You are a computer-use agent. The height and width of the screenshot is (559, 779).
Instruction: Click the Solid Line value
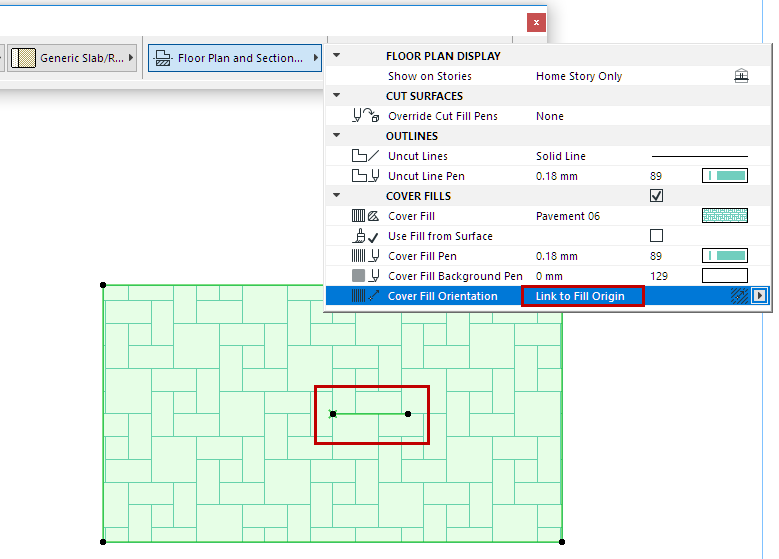560,156
